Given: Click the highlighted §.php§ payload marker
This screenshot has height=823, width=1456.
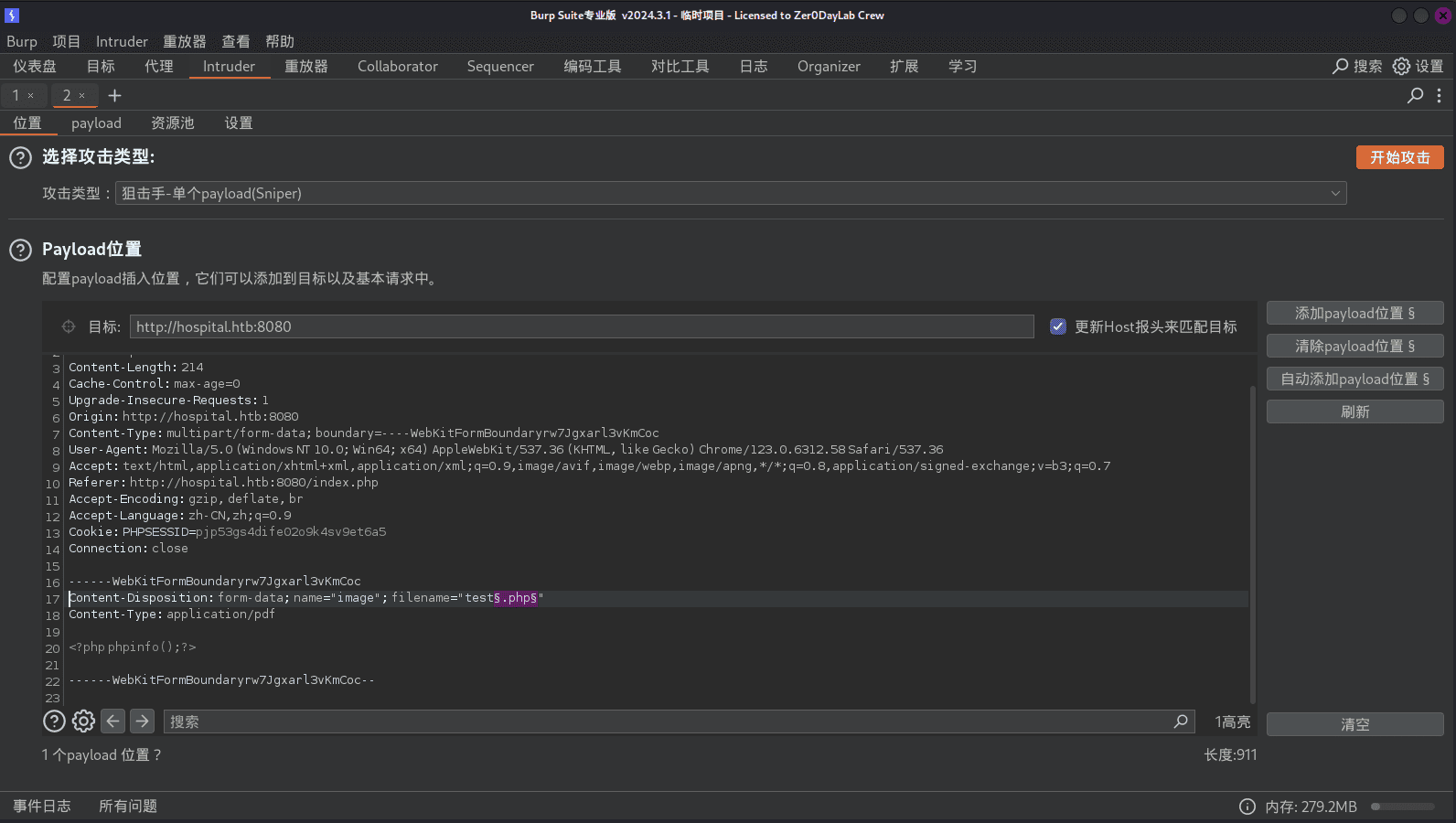Looking at the screenshot, I should [x=516, y=598].
